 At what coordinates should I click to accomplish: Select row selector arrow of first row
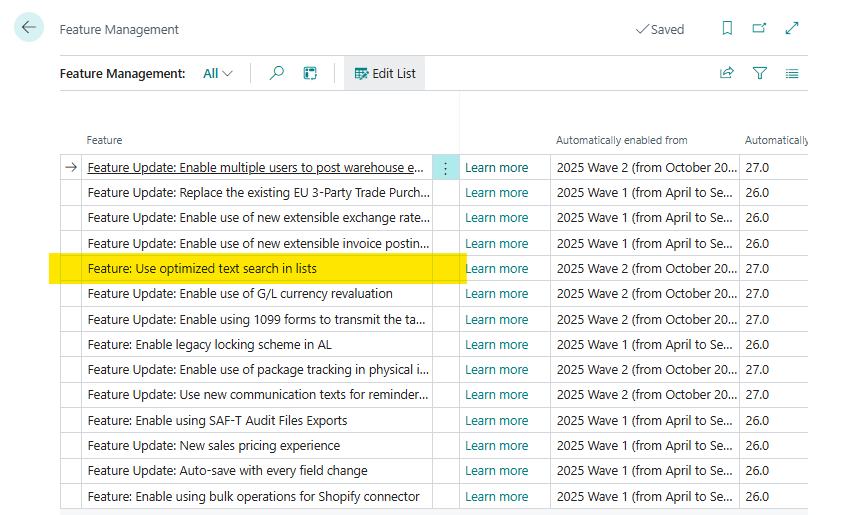pyautogui.click(x=70, y=168)
